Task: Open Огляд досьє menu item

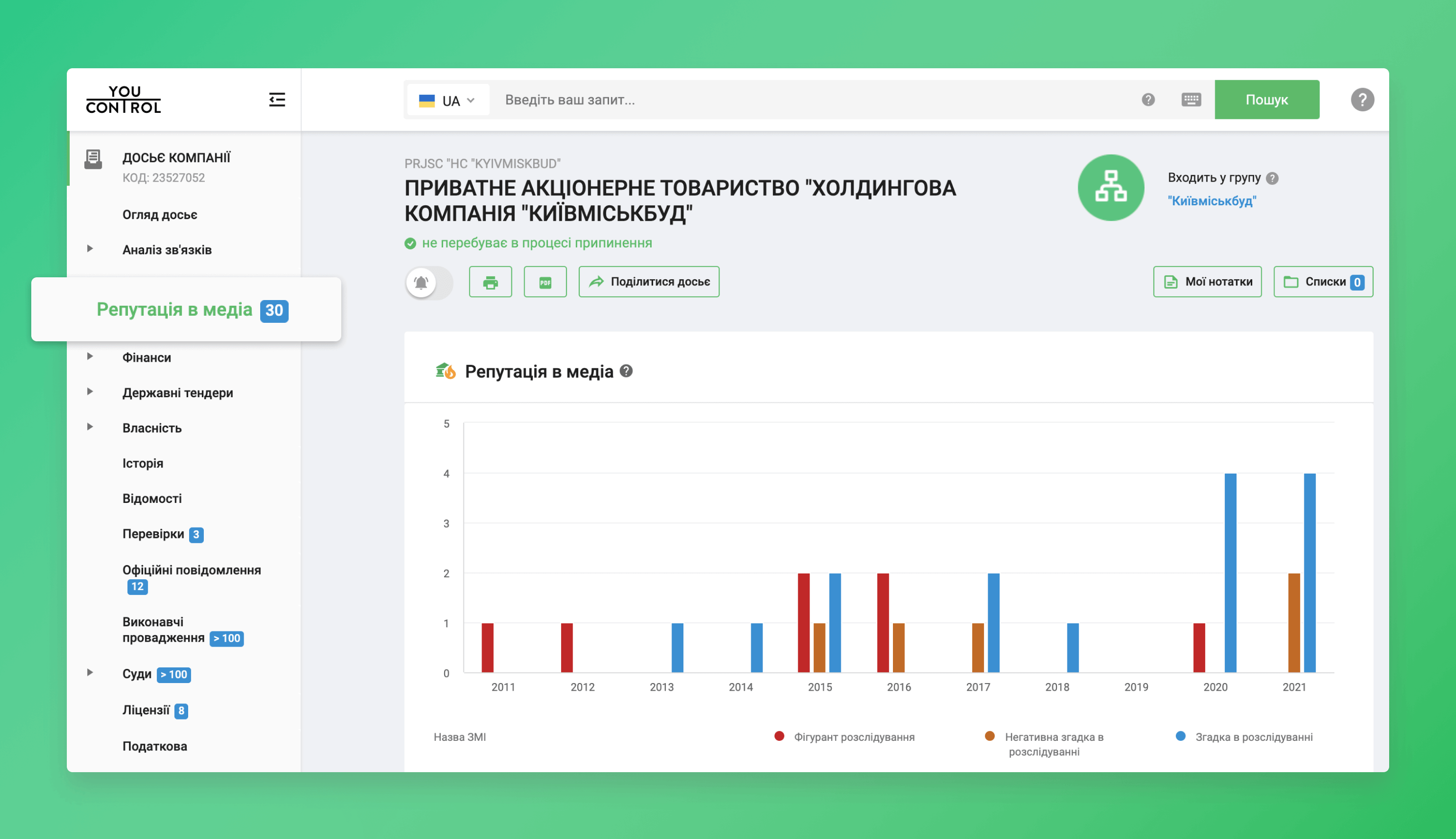Action: tap(160, 214)
